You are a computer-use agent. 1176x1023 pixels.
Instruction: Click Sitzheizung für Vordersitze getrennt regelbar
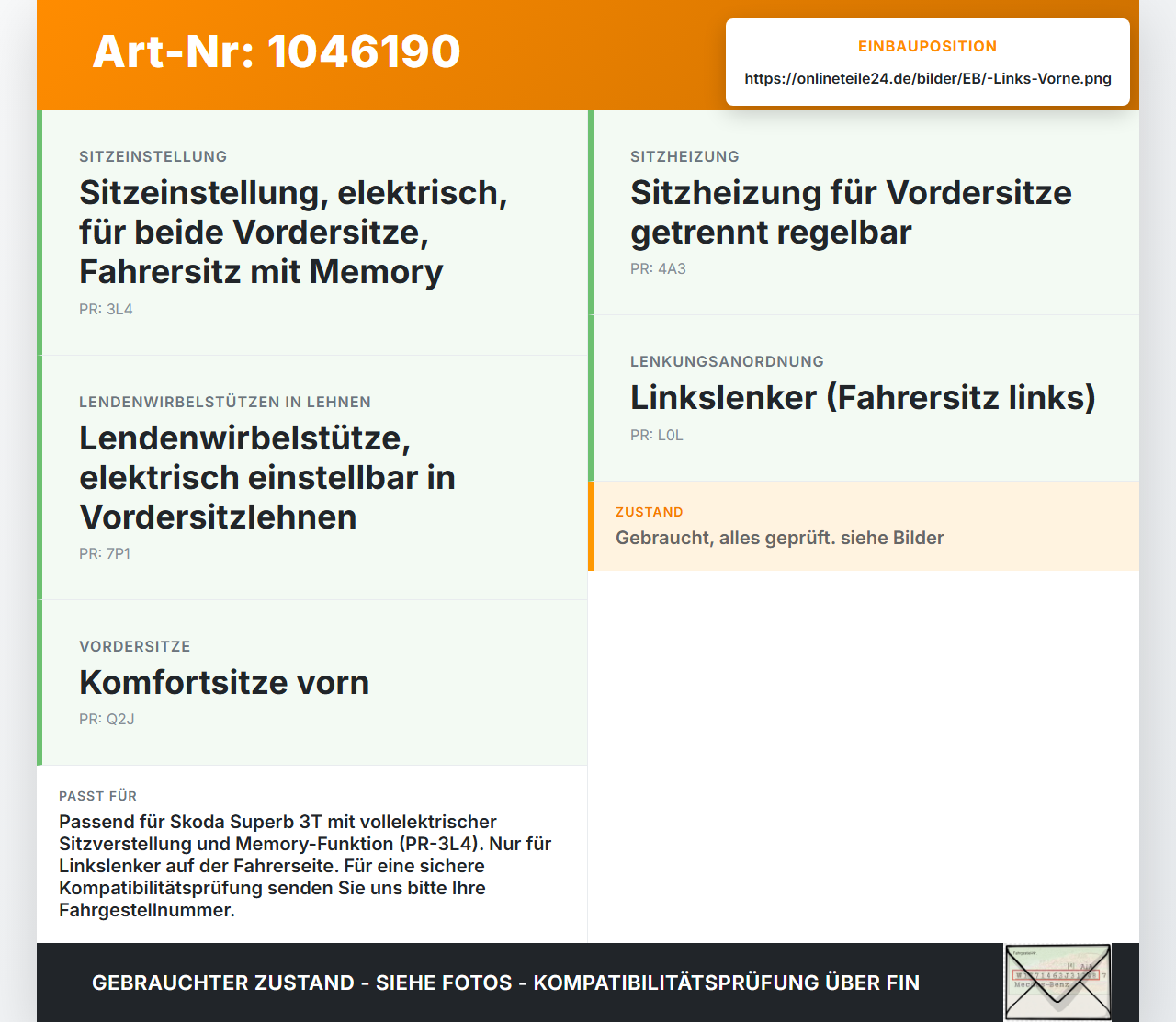pyautogui.click(x=851, y=212)
